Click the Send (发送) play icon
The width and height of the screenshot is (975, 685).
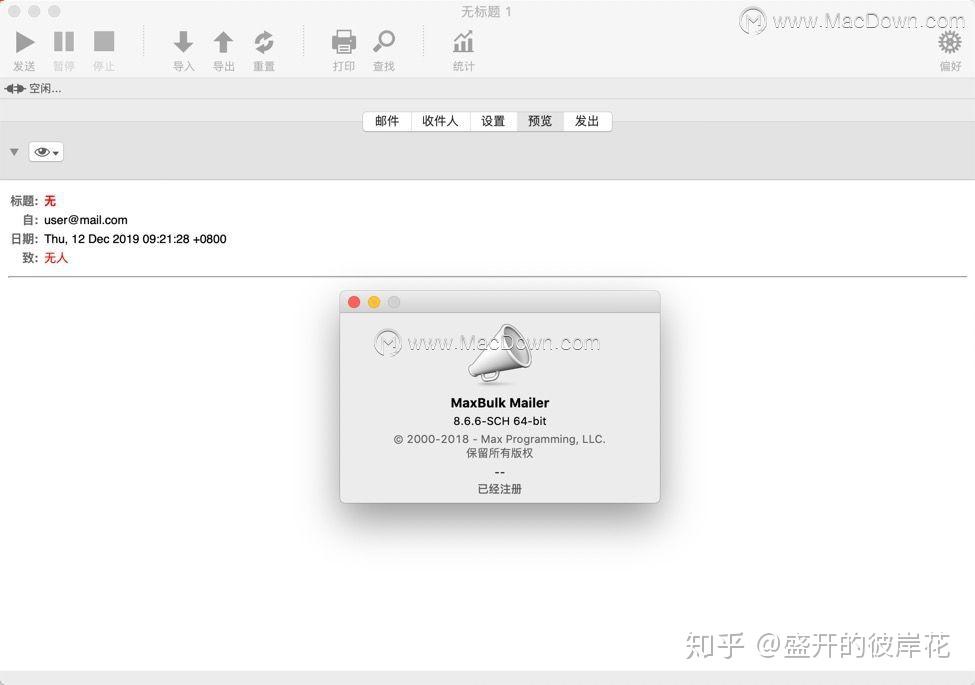coord(24,42)
